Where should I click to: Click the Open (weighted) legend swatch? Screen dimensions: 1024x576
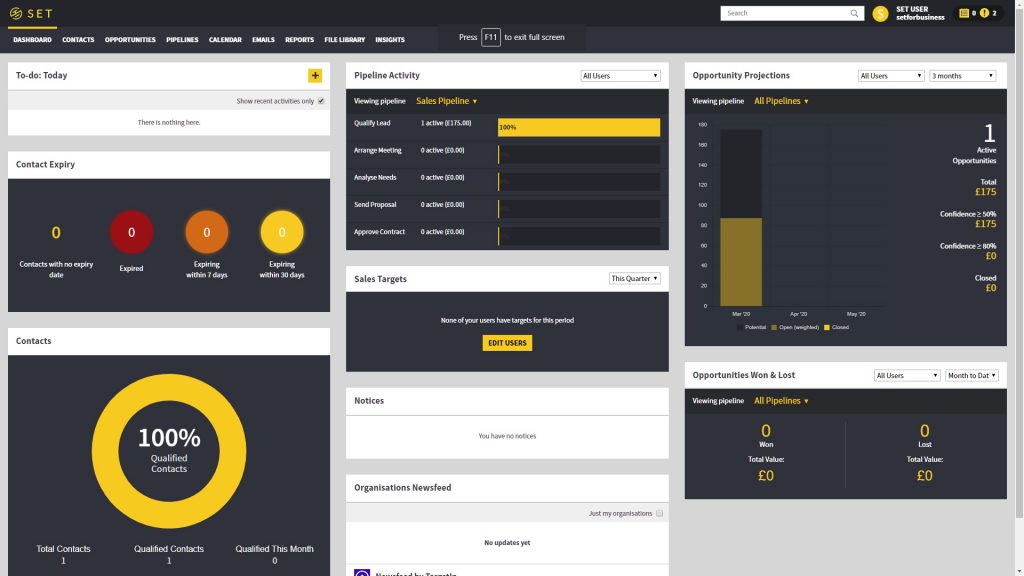coord(774,327)
